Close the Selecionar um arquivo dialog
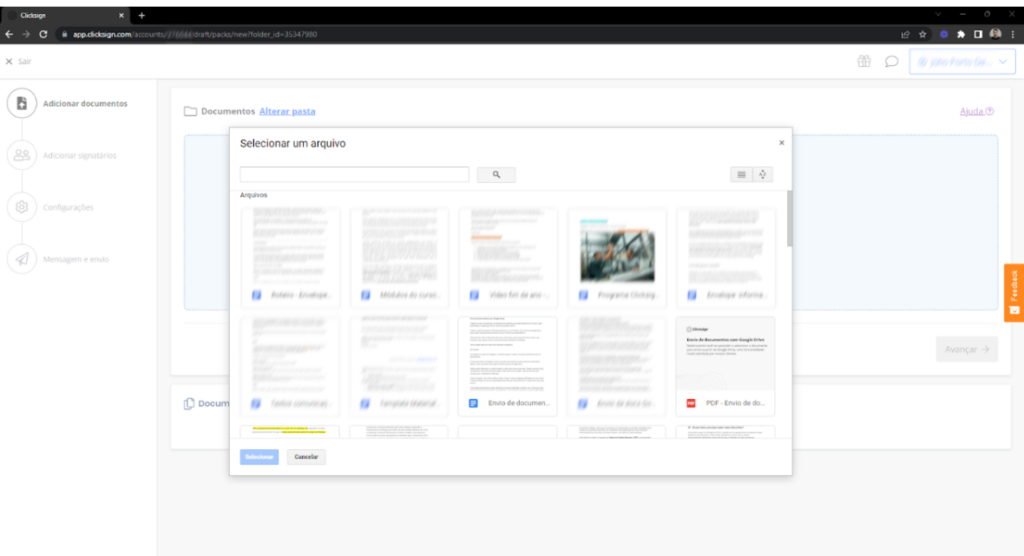 (x=781, y=142)
